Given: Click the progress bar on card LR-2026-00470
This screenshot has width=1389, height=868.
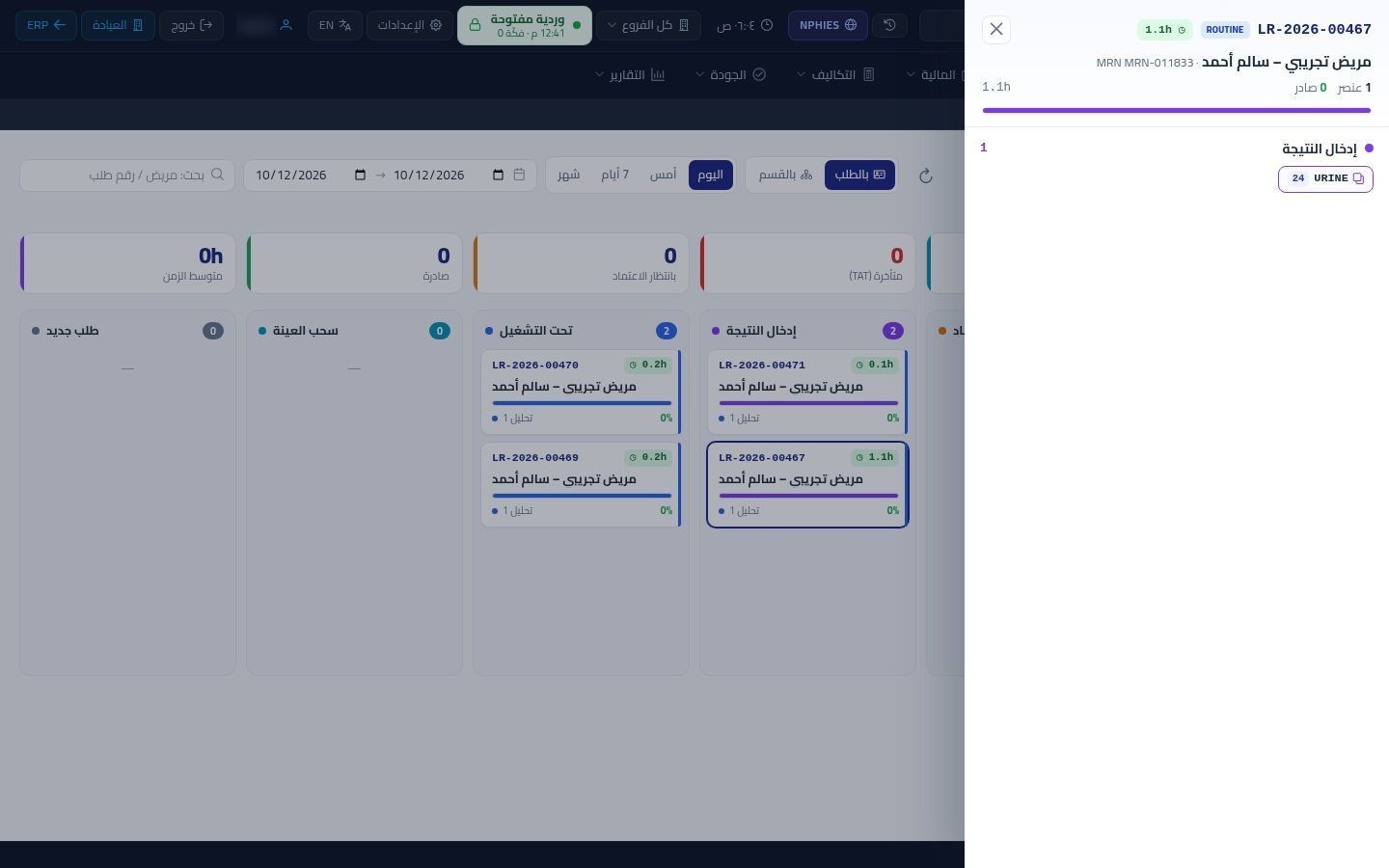Looking at the screenshot, I should (x=582, y=403).
